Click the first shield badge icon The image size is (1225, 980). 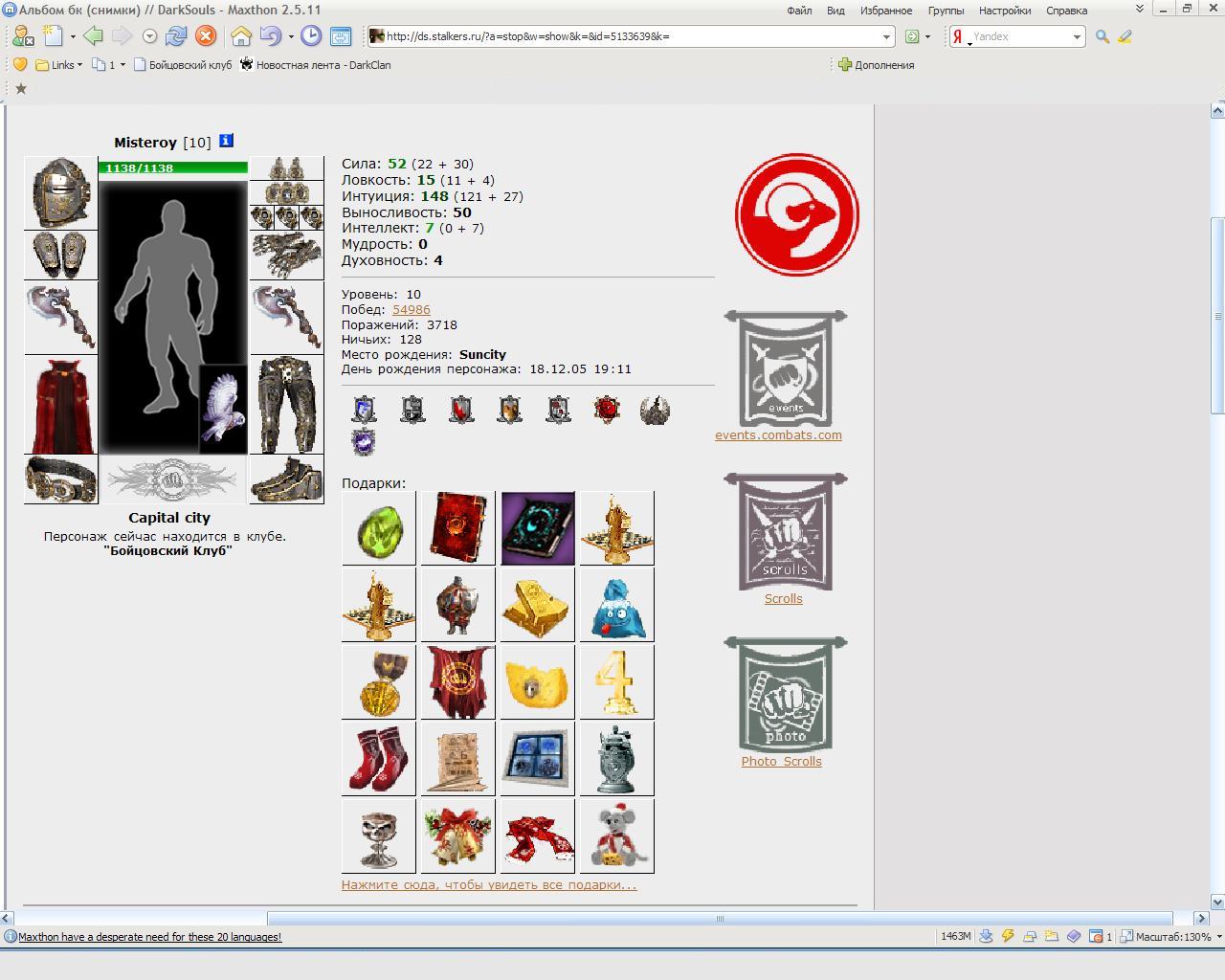364,410
